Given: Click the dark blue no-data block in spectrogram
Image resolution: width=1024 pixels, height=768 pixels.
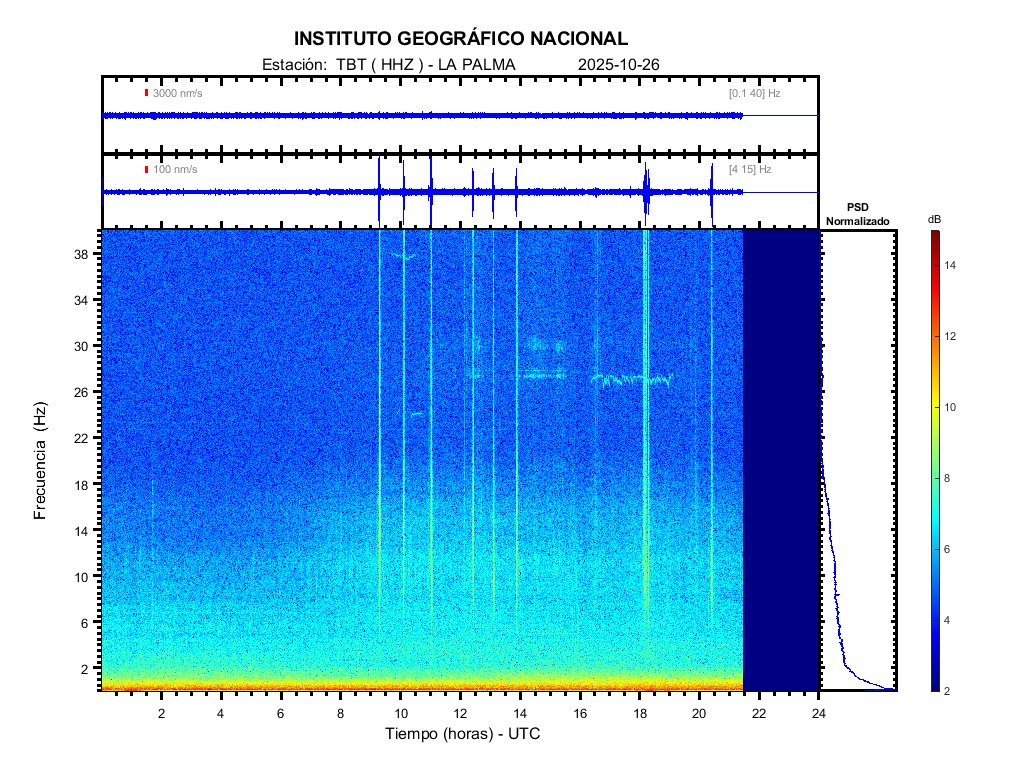Looking at the screenshot, I should (x=780, y=460).
